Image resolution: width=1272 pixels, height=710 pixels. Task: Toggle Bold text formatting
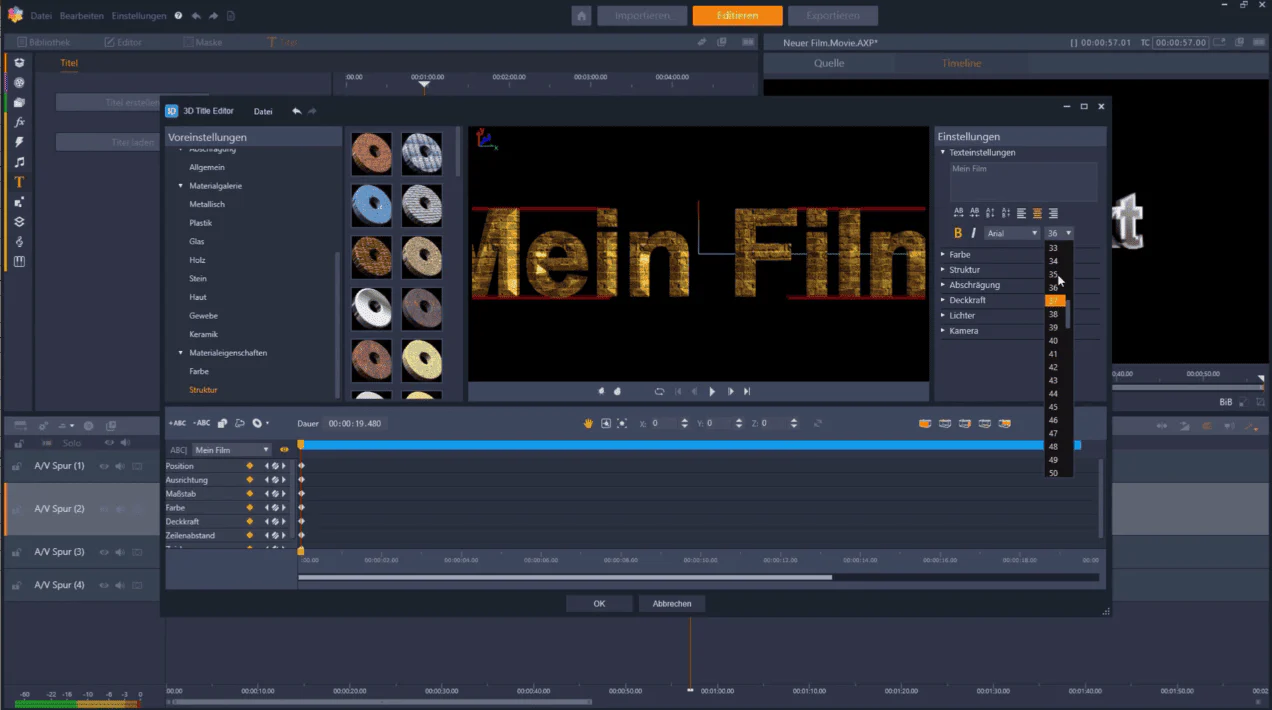click(x=958, y=233)
